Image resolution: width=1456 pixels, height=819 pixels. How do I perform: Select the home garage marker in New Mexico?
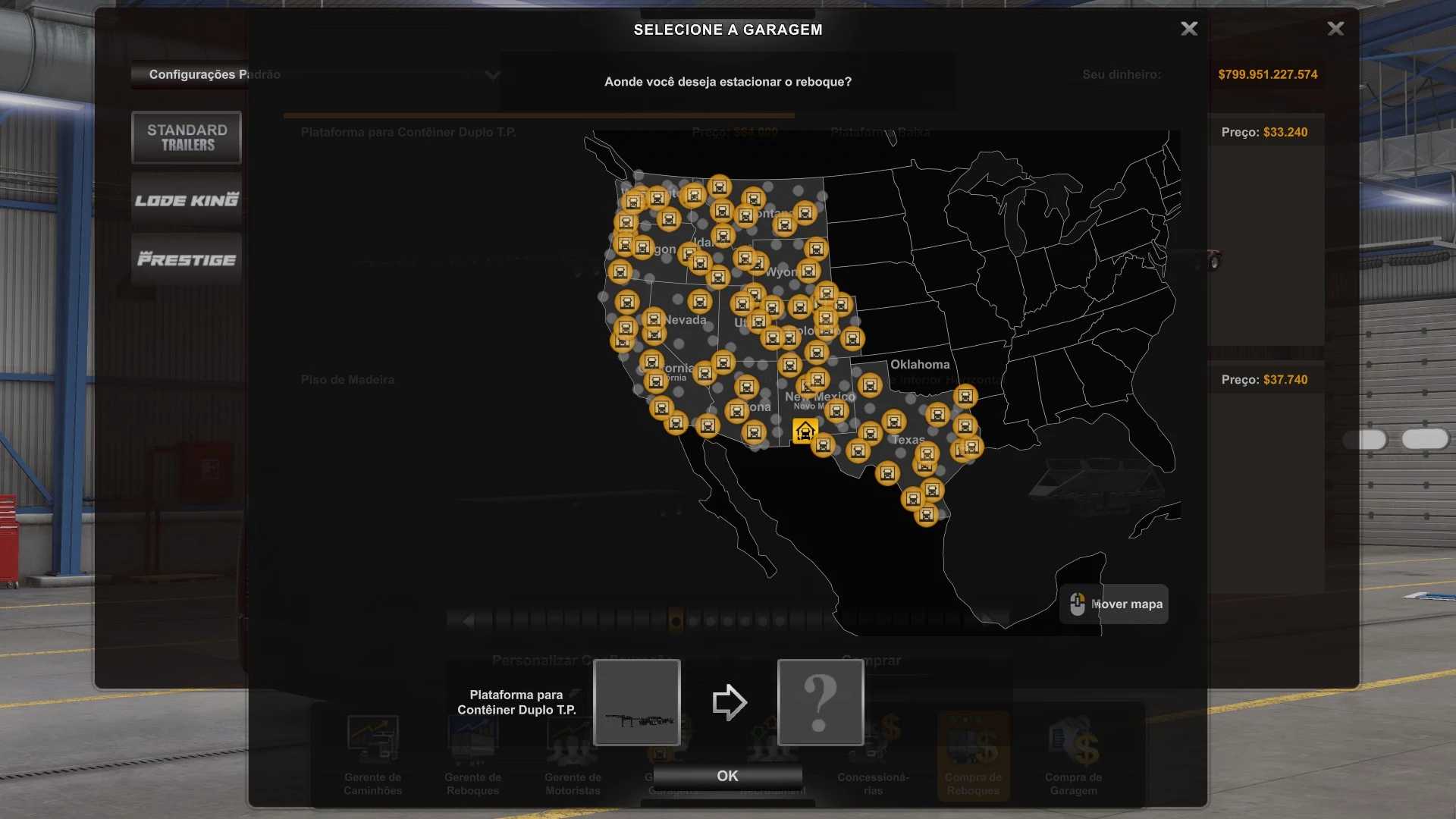coord(805,431)
